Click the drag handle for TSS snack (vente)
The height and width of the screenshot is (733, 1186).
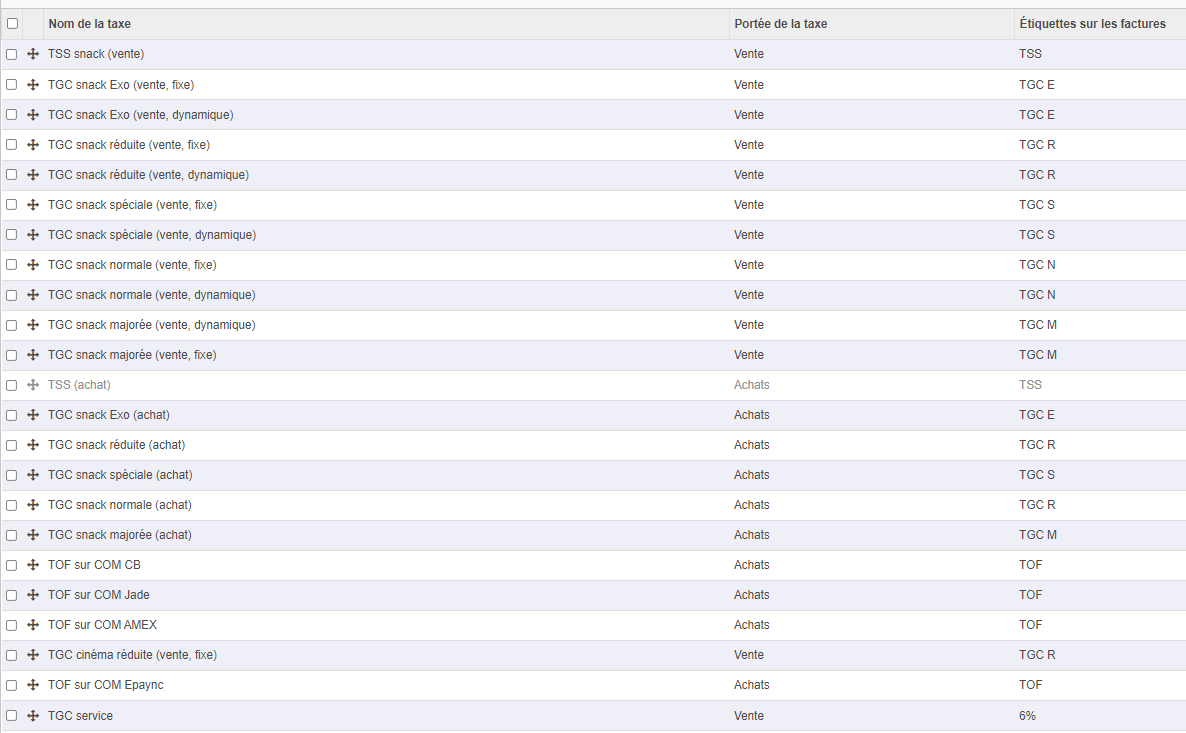click(x=33, y=54)
